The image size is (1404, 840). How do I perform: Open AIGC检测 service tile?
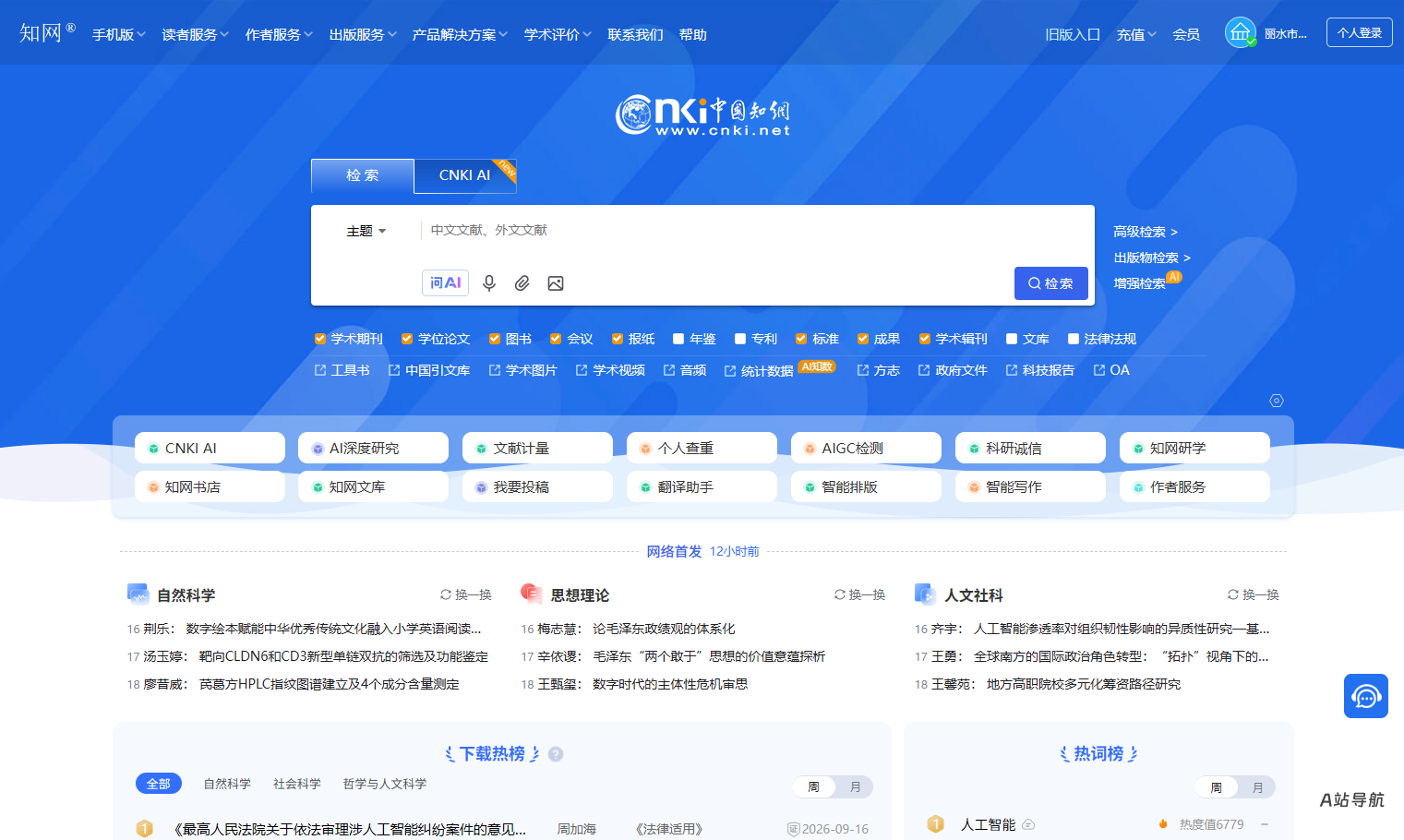[866, 448]
